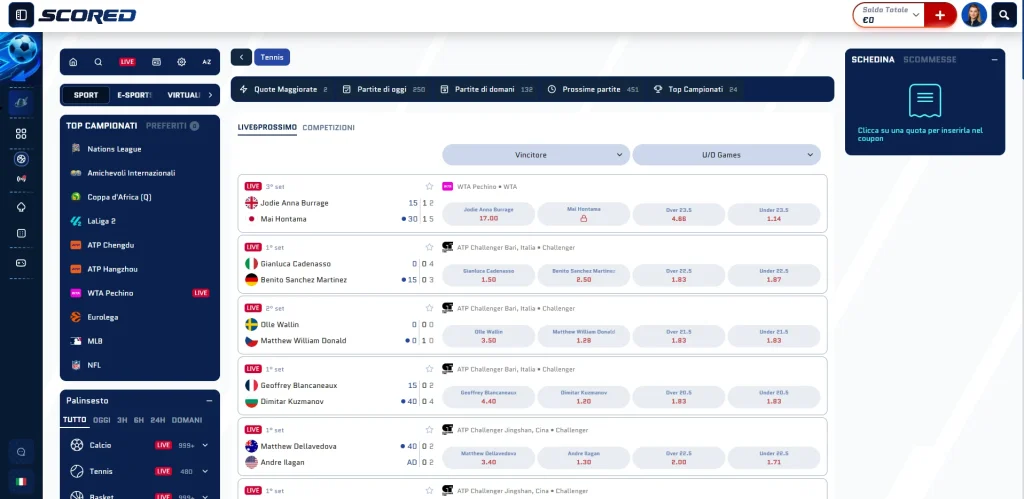The width and height of the screenshot is (1024, 499).
Task: Open the gamepad icon in left rail
Action: click(21, 263)
